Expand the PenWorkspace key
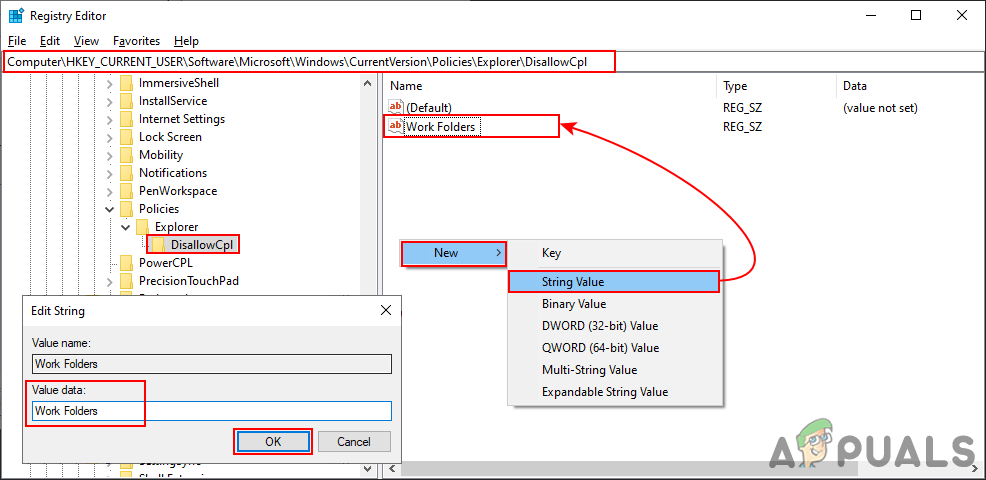986x480 pixels. coord(110,191)
